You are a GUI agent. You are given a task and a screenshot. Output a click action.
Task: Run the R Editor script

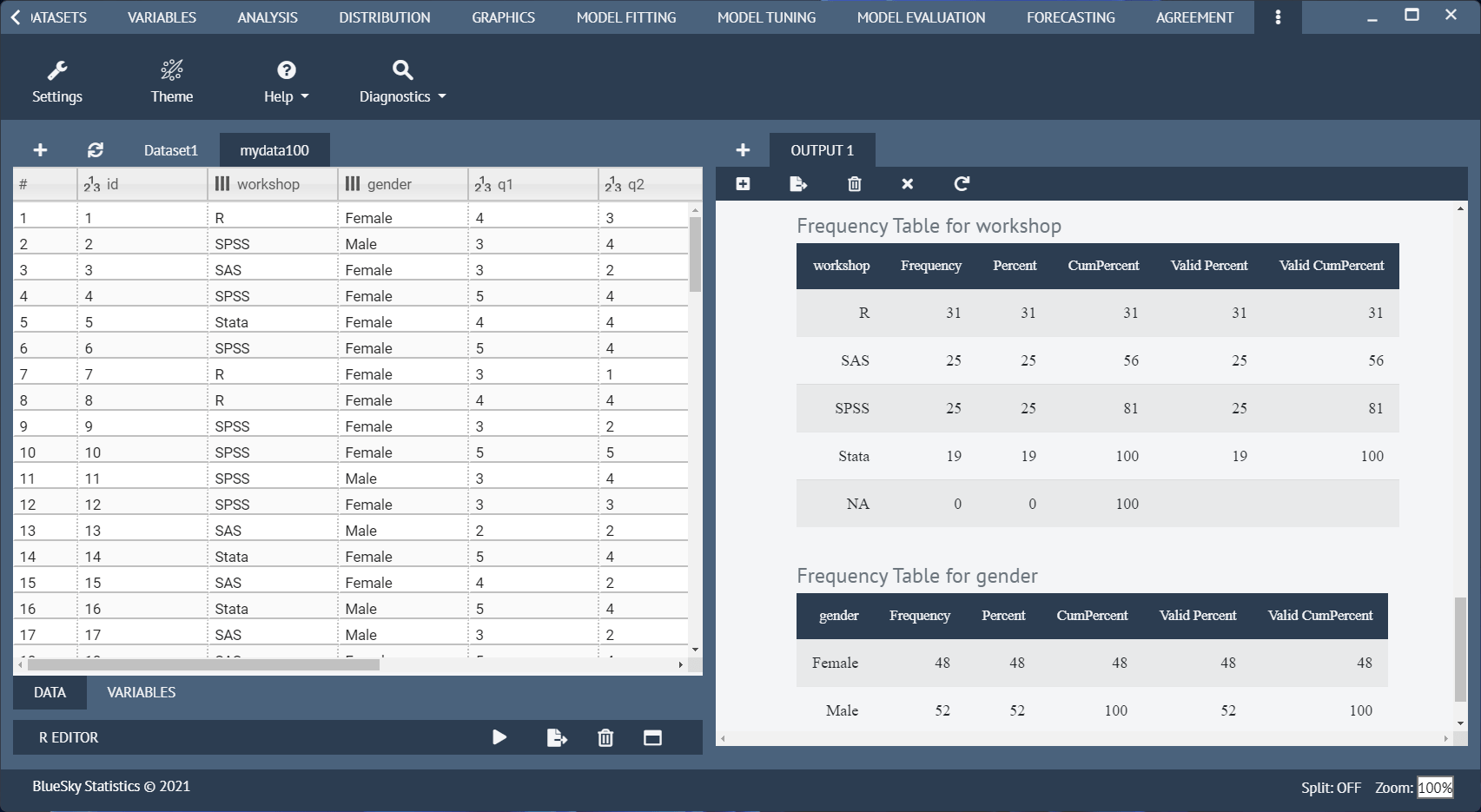tap(499, 737)
